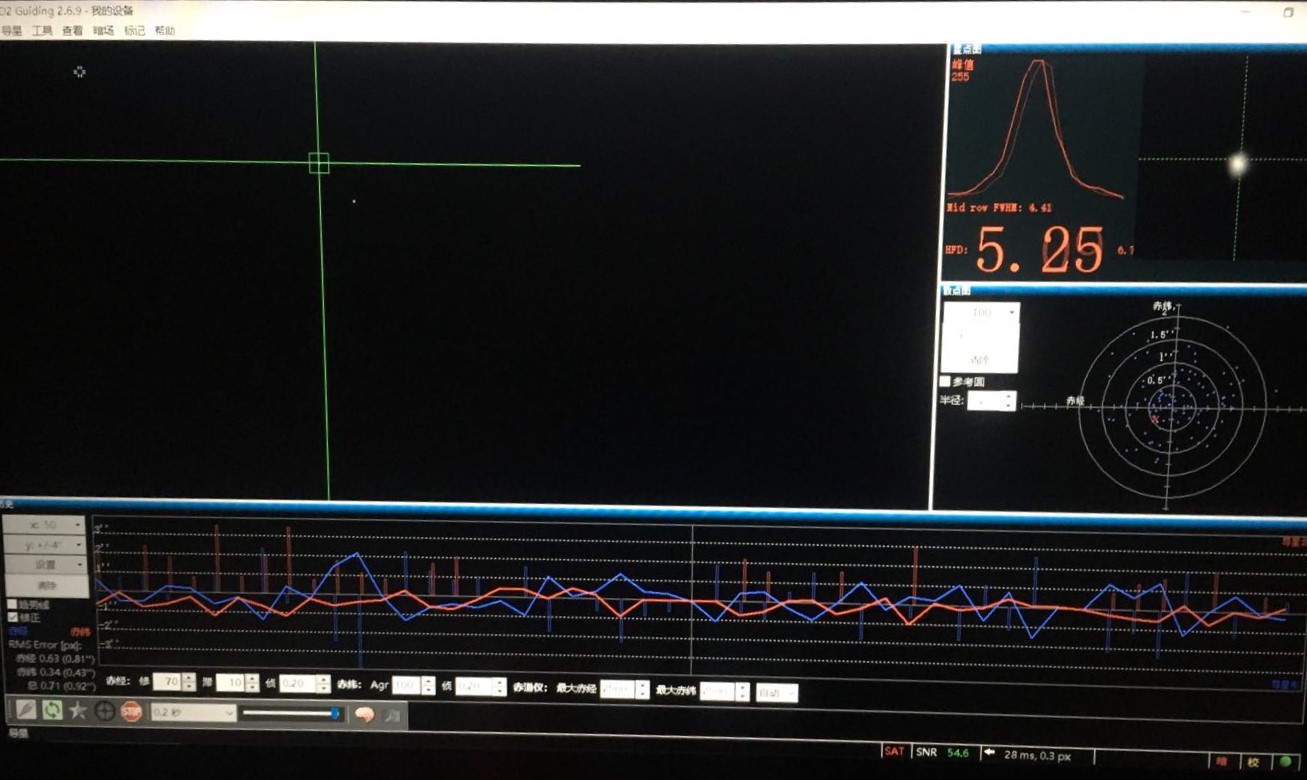This screenshot has width=1307, height=780.
Task: Click the Dec min-move field after Agr
Action: tap(474, 687)
